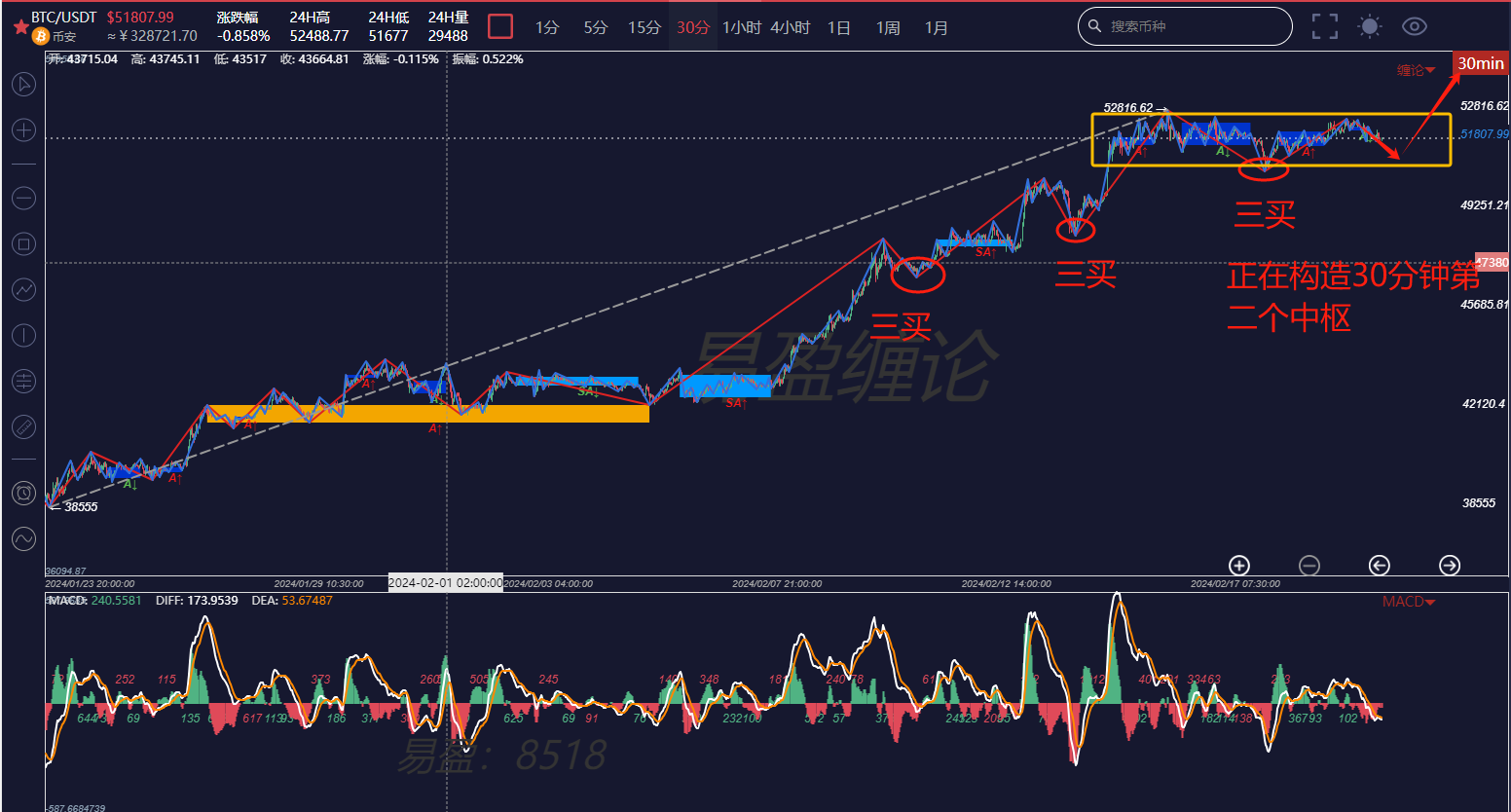Click the 低: 43517 readout
The width and height of the screenshot is (1511, 812).
click(x=240, y=59)
